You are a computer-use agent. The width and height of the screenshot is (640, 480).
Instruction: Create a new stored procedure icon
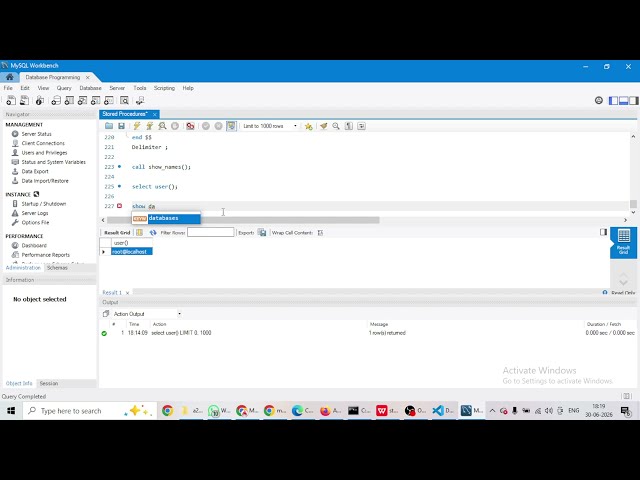click(x=96, y=100)
